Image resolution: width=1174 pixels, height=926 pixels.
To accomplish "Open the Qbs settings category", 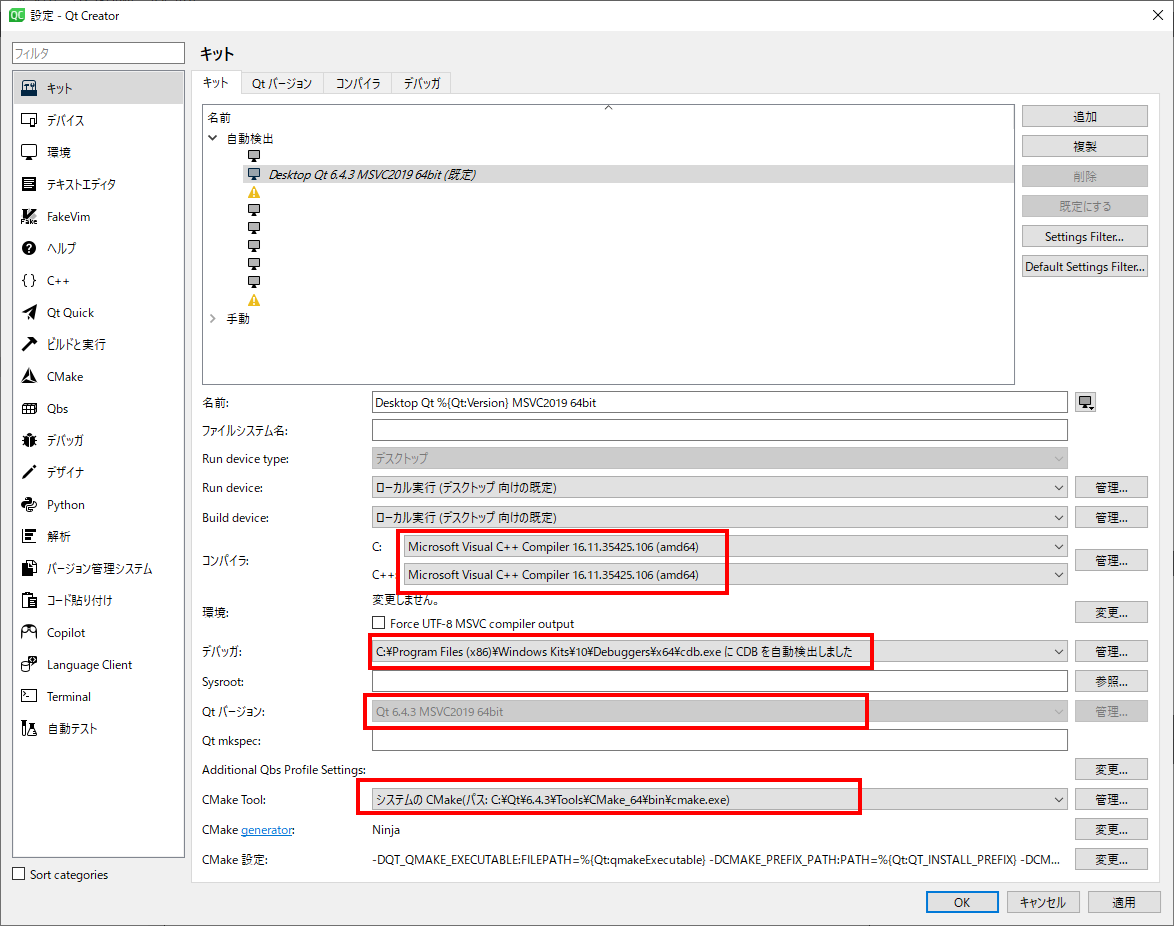I will click(98, 409).
